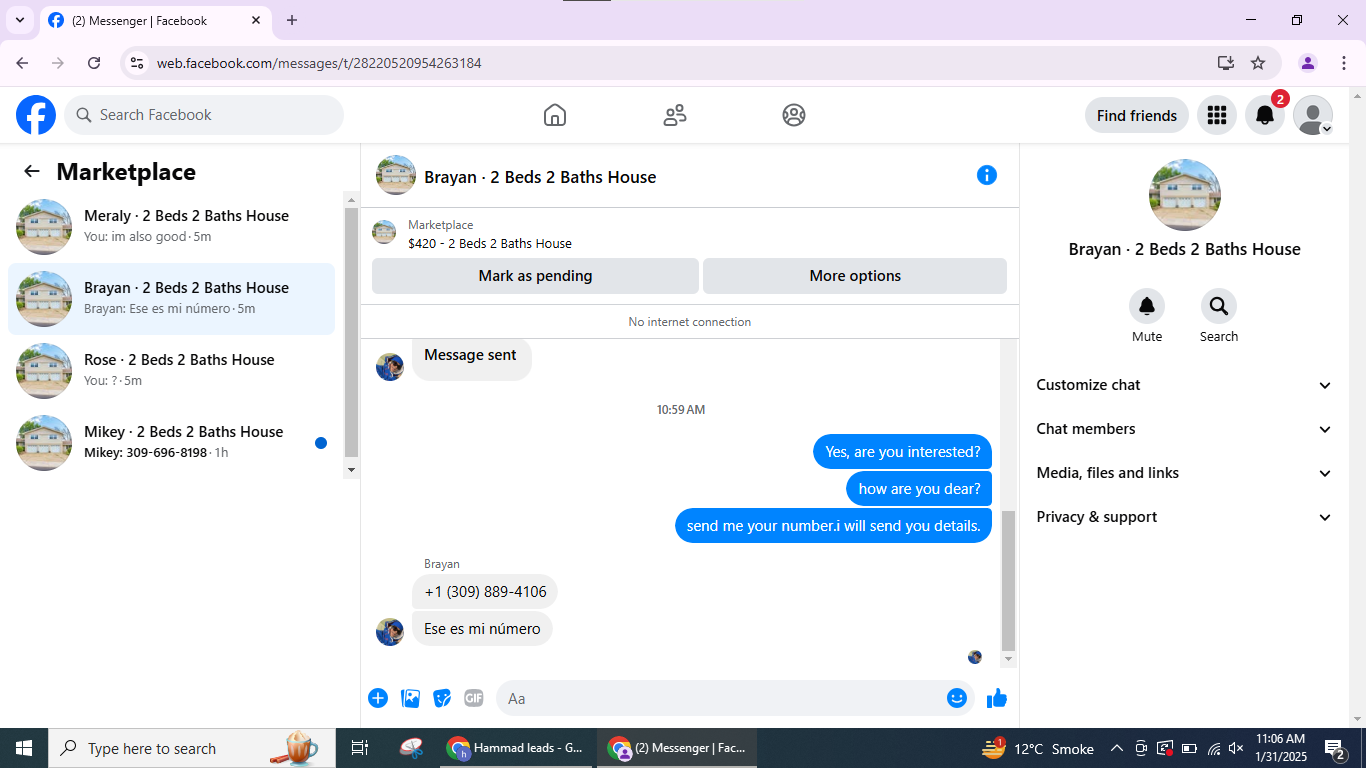
Task: Click the Windows taskbar search box
Action: (192, 748)
